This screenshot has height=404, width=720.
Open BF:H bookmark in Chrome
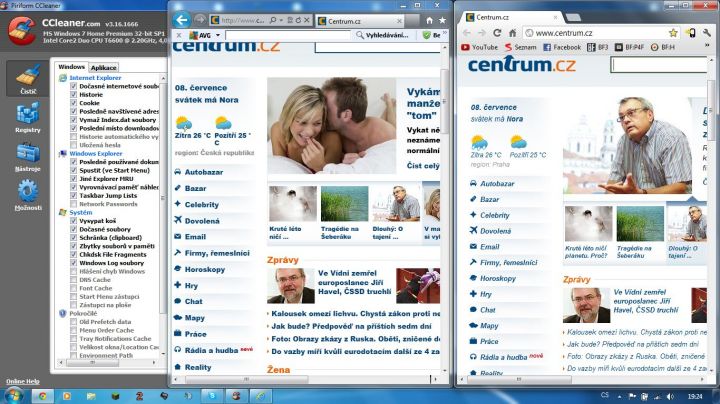(x=663, y=47)
